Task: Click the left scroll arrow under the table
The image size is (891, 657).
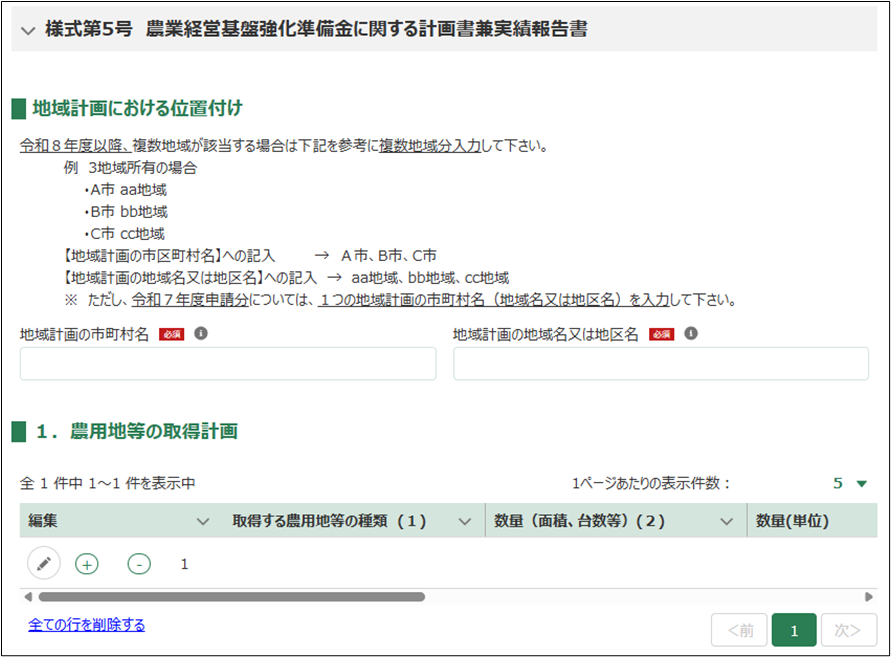Action: point(27,597)
